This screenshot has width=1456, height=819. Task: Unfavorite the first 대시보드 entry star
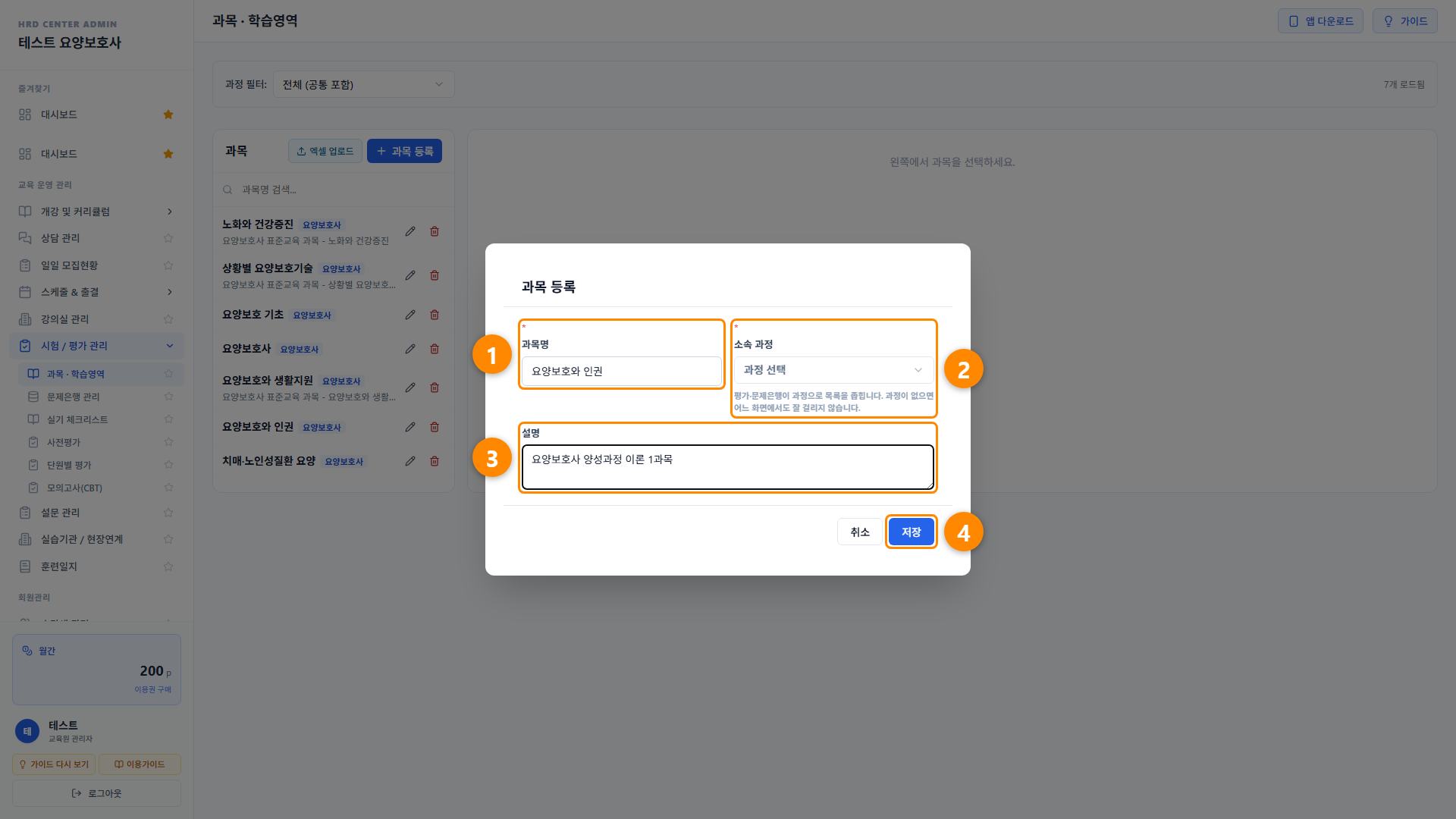point(168,115)
